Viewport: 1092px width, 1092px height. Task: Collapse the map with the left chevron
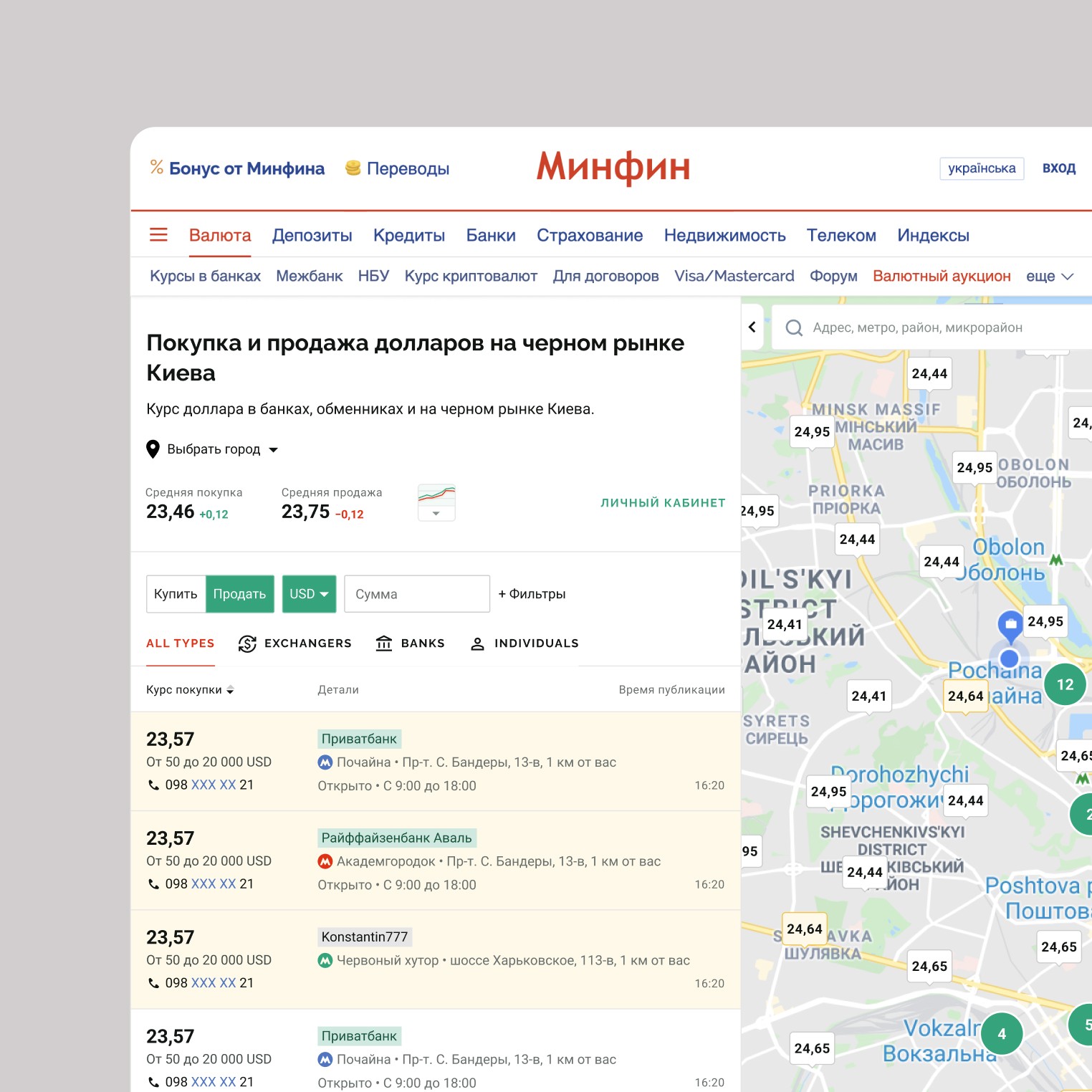pos(752,327)
